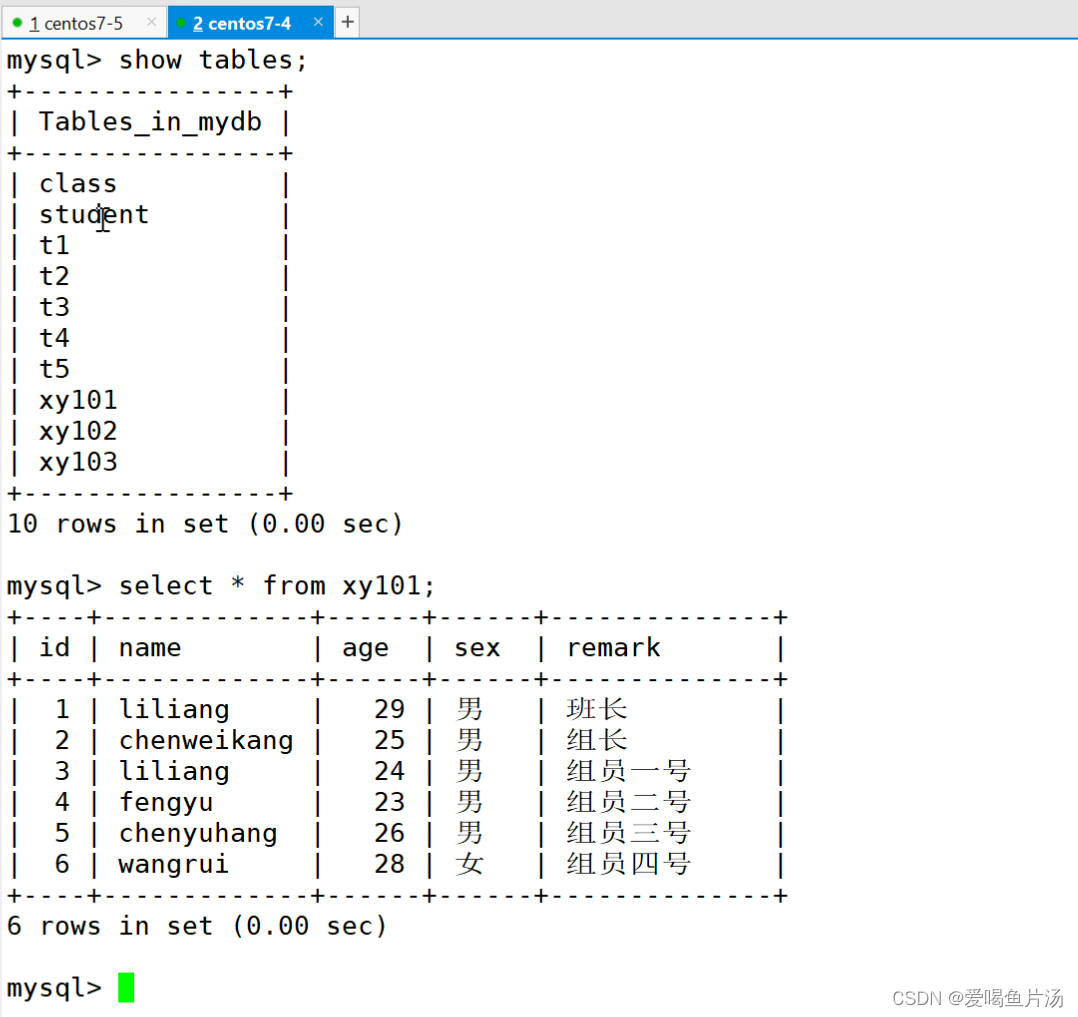Click the age value 25

tap(389, 741)
